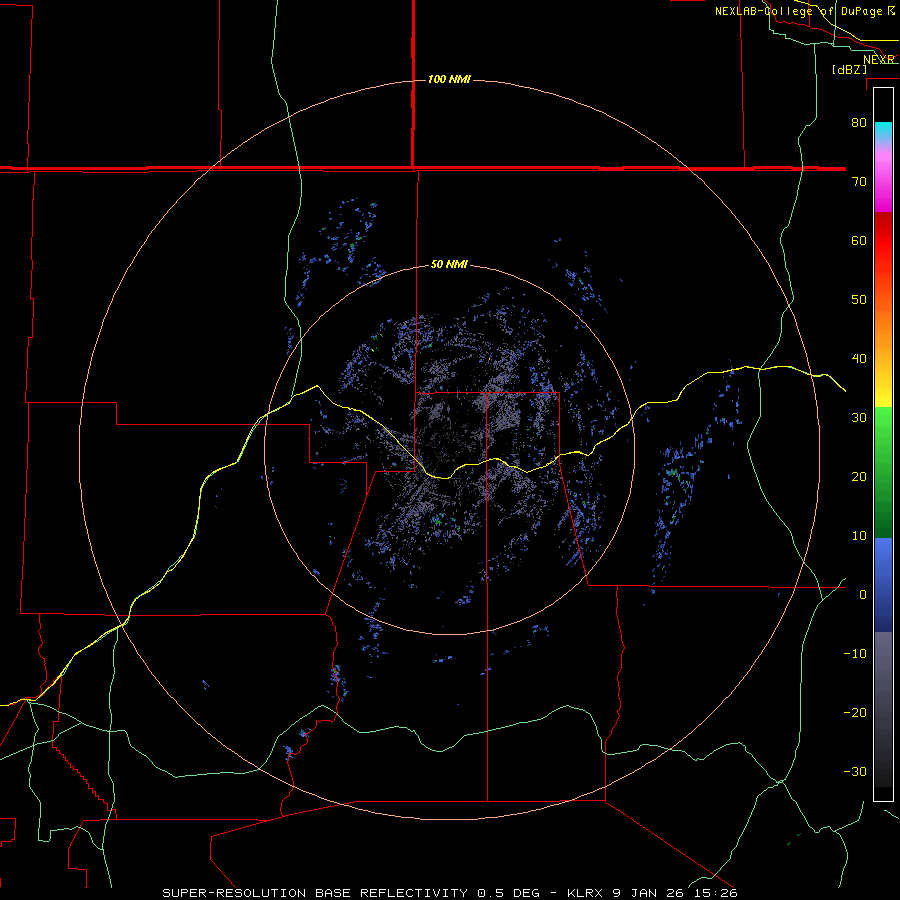Click the blue segment of the color bar

(883, 584)
